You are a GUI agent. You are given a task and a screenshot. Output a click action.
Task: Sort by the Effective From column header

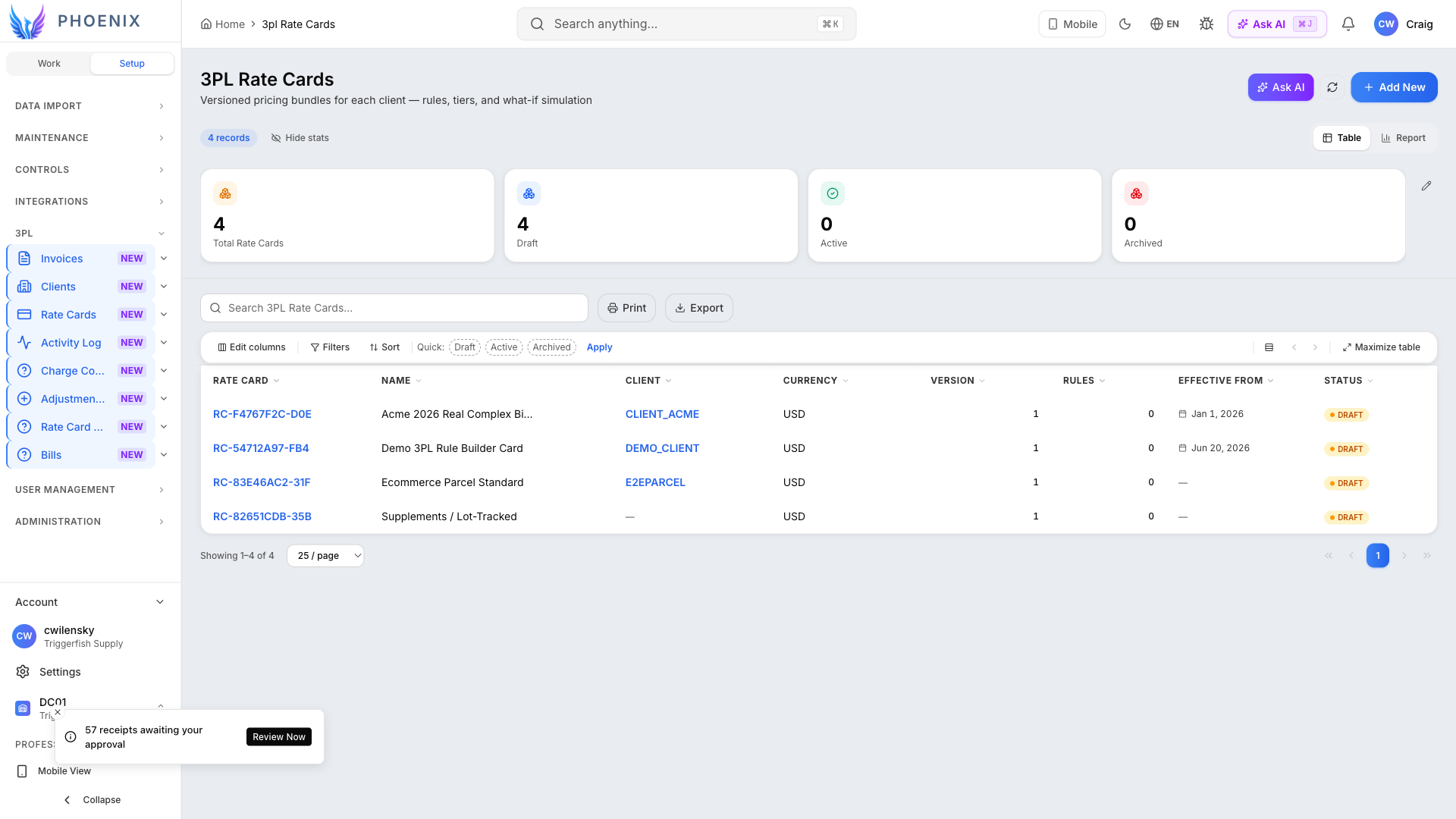click(x=1225, y=381)
